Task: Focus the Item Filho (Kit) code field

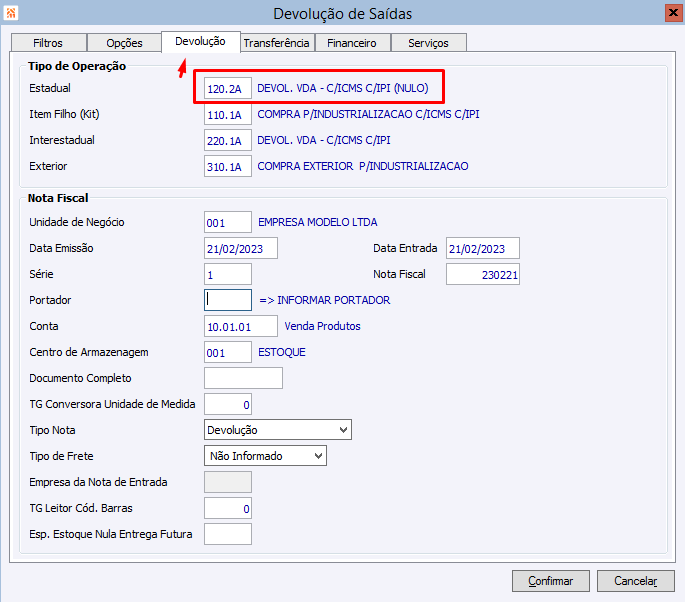Action: coord(228,114)
